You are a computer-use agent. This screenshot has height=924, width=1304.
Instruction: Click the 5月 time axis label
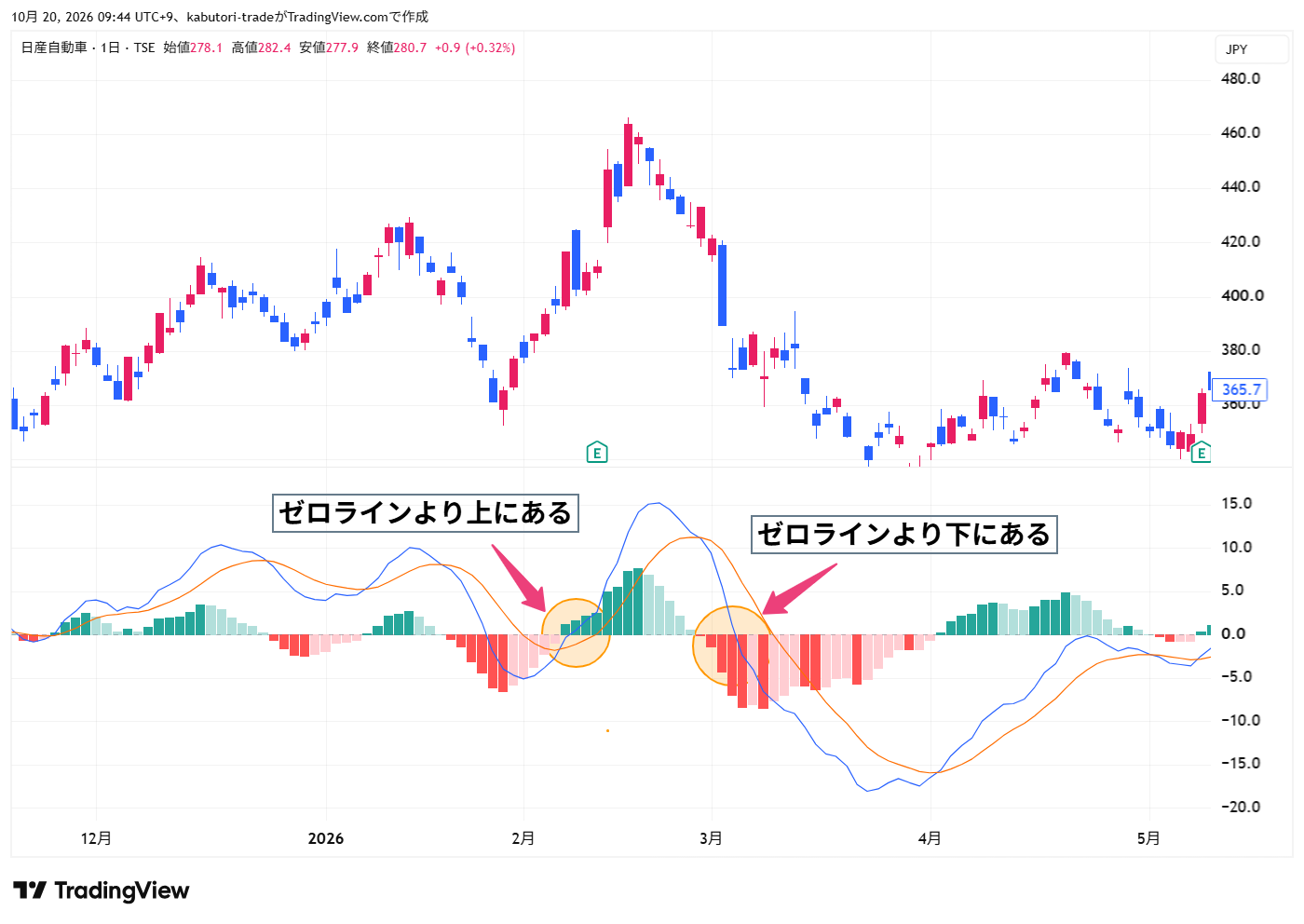coord(1148,838)
